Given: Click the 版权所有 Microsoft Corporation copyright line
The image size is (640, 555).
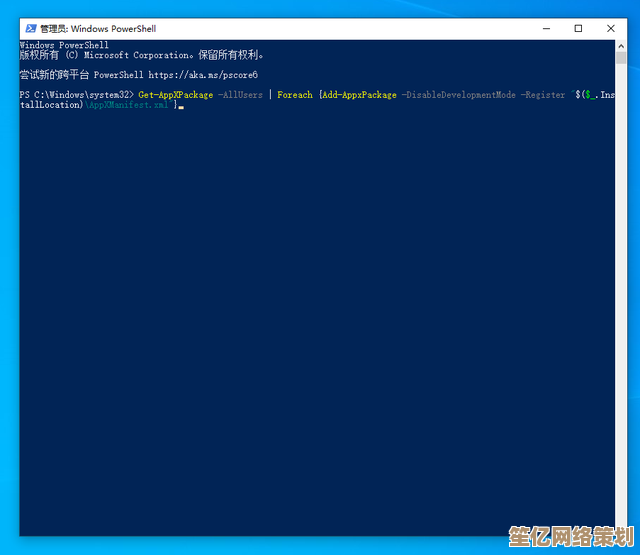Looking at the screenshot, I should click(x=140, y=55).
